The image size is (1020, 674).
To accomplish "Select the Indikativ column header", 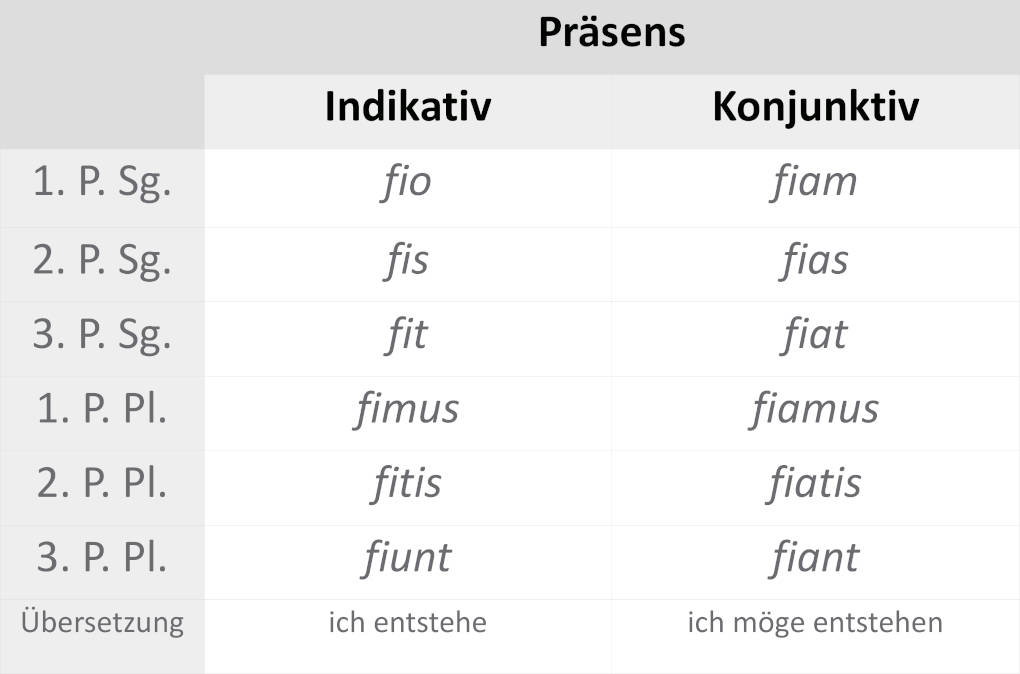I will click(407, 107).
